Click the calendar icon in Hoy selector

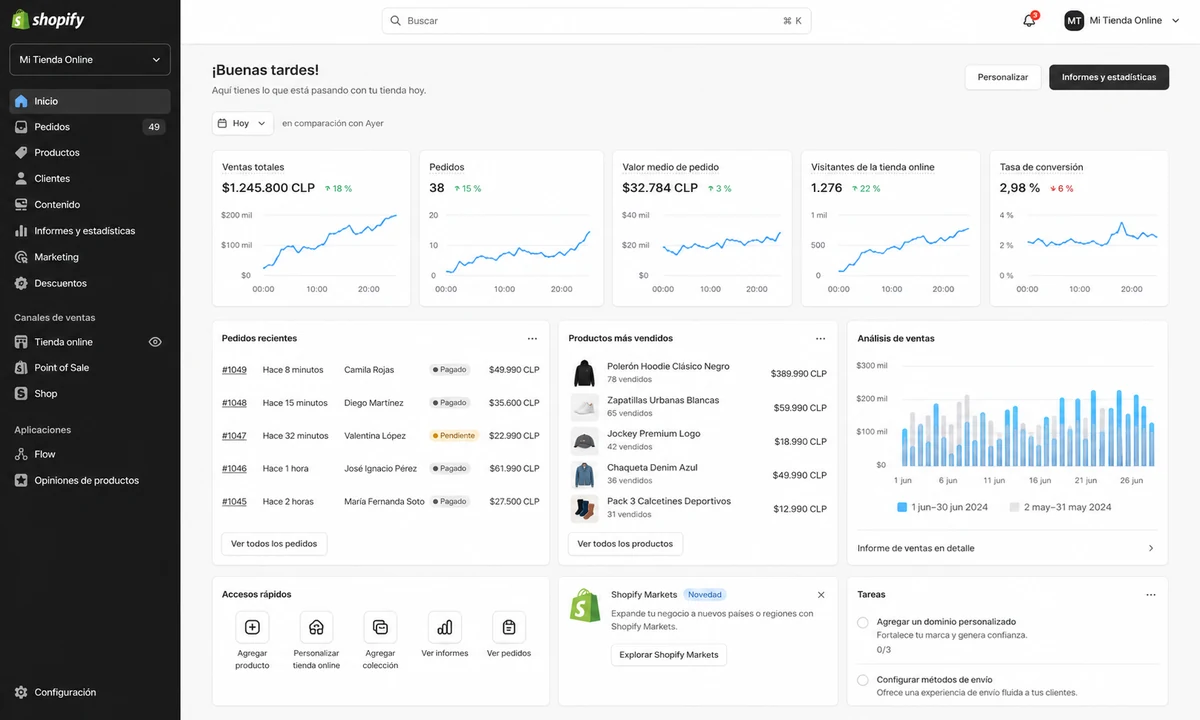pyautogui.click(x=222, y=123)
